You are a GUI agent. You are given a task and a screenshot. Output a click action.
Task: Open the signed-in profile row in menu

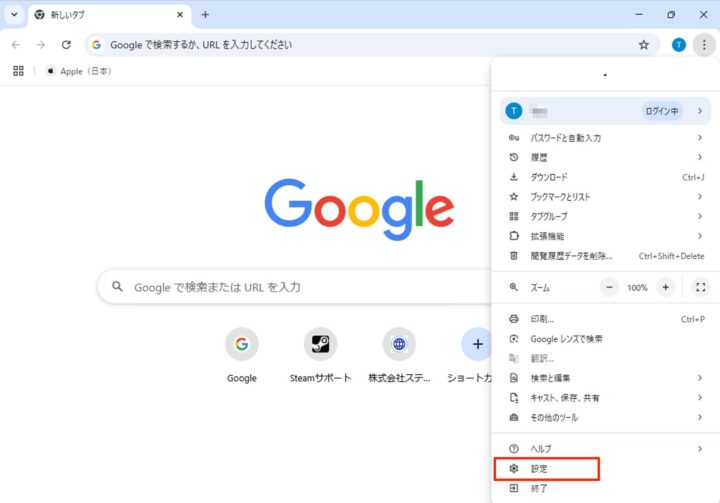tap(605, 111)
